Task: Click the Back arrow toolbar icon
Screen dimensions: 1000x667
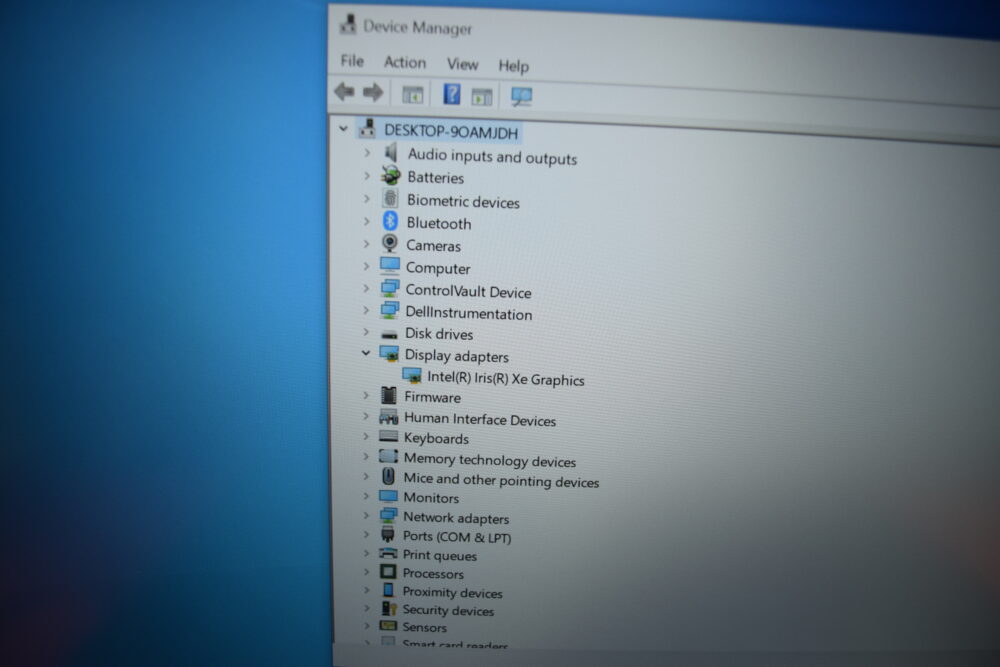Action: pyautogui.click(x=344, y=92)
